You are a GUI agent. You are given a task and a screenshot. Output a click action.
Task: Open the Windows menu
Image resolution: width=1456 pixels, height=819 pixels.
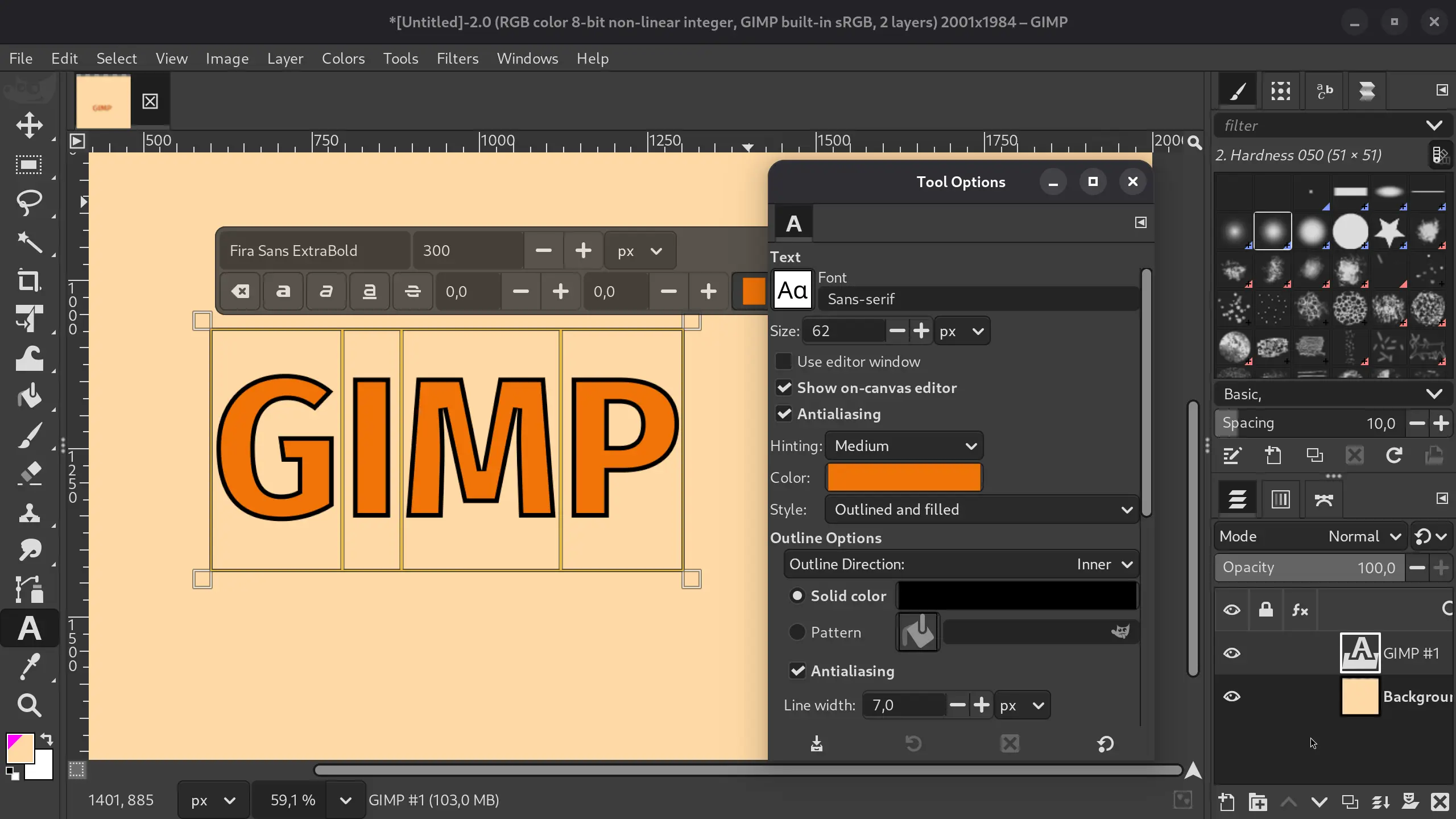pyautogui.click(x=527, y=59)
